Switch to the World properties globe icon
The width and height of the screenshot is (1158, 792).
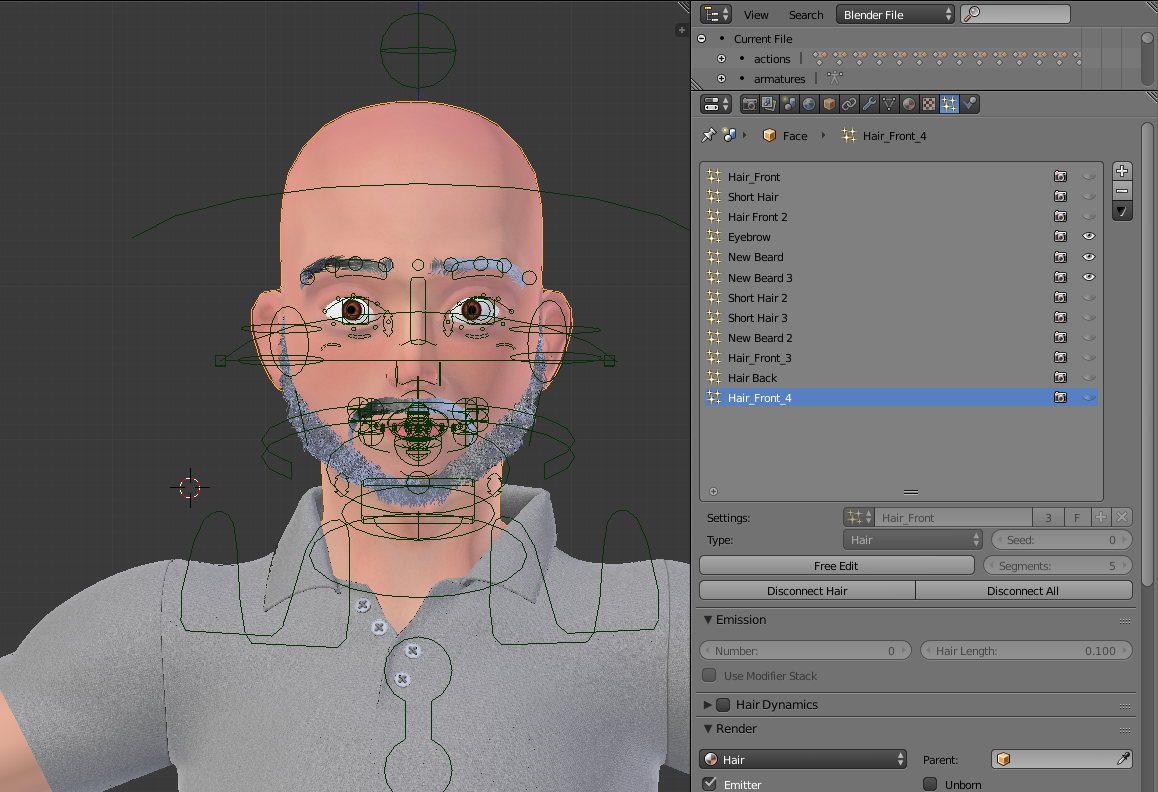pyautogui.click(x=808, y=104)
